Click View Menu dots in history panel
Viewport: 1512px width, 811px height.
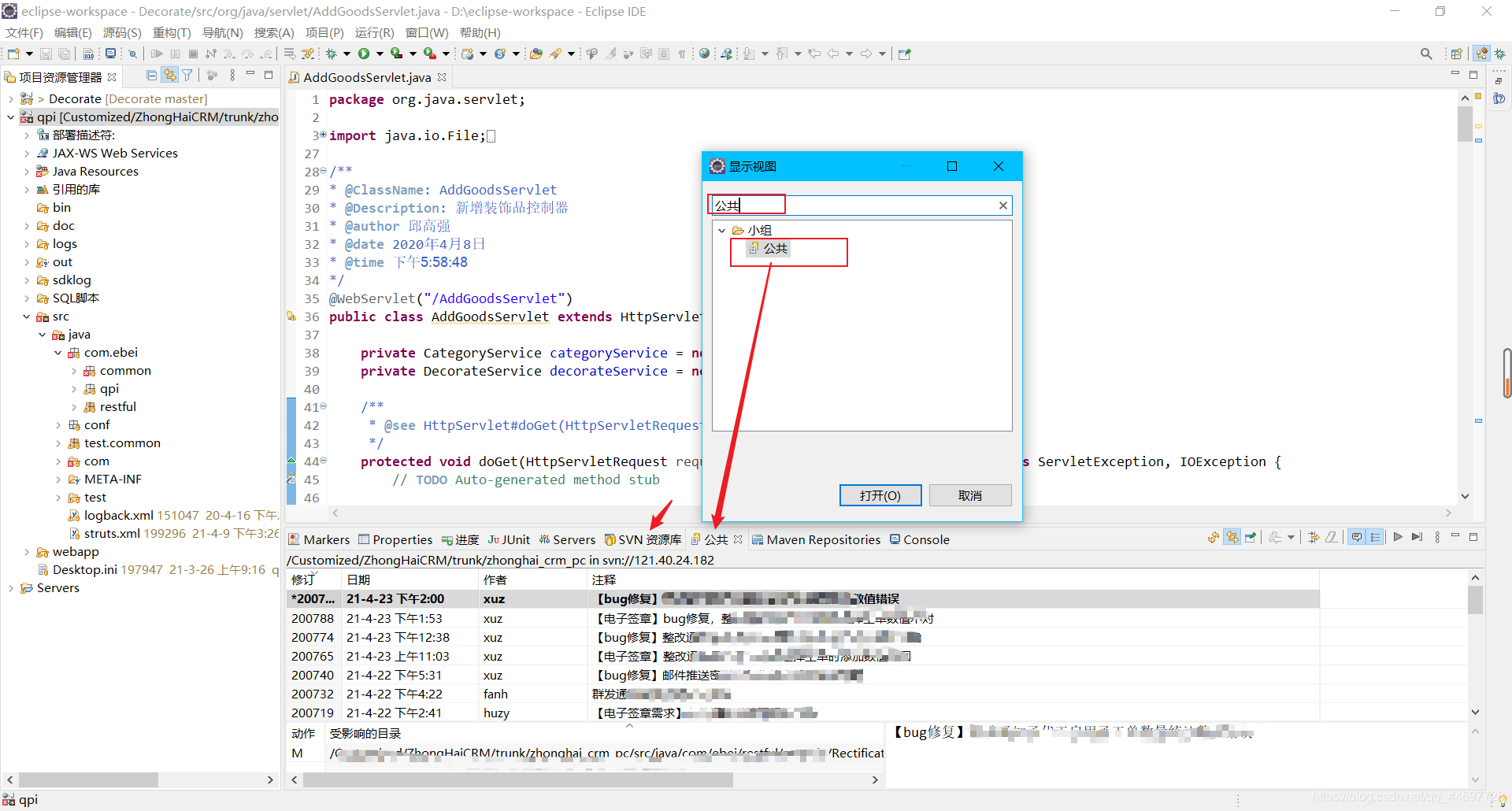pos(1437,538)
